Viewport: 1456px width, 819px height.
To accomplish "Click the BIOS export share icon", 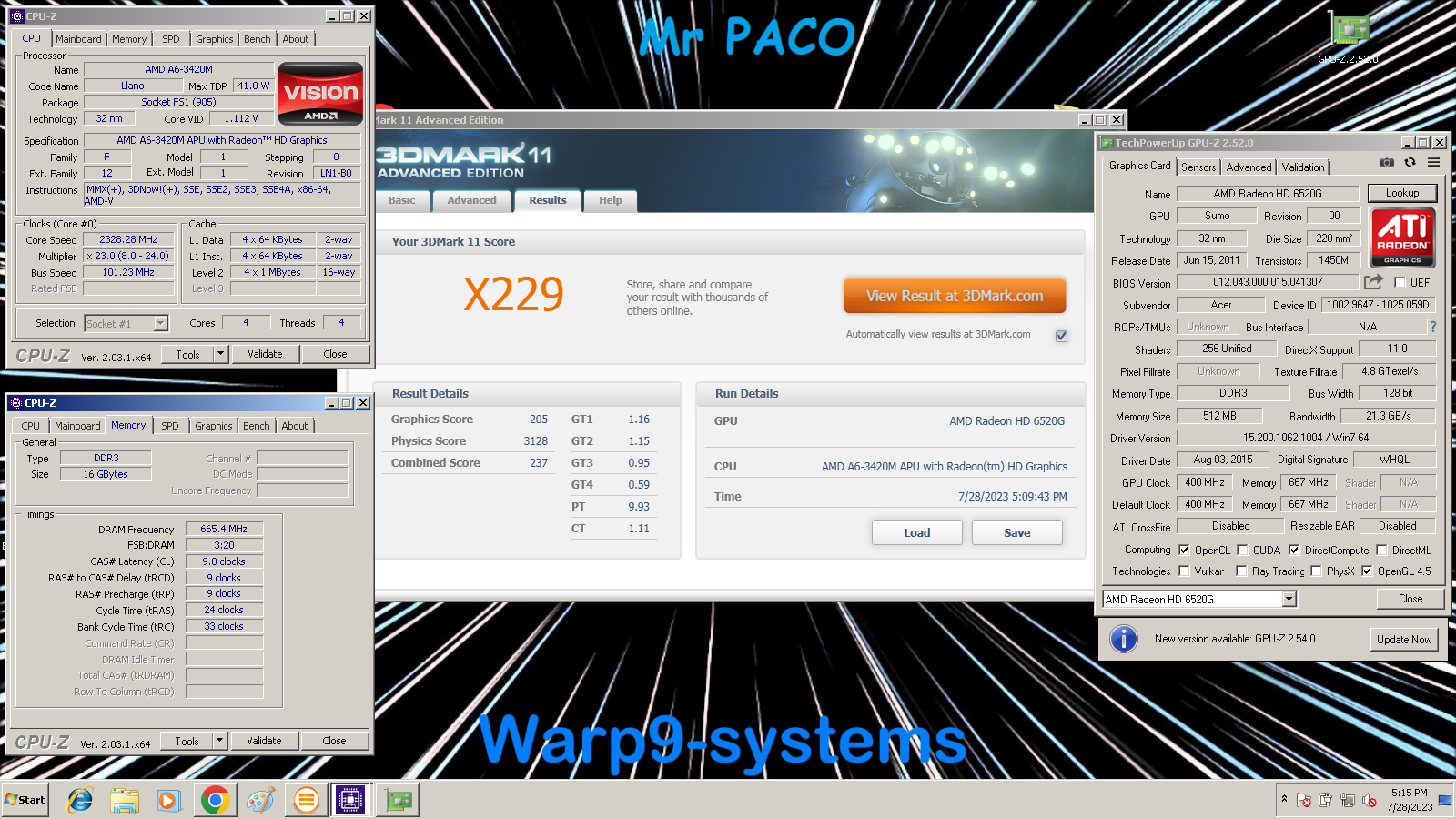I will tap(1373, 282).
